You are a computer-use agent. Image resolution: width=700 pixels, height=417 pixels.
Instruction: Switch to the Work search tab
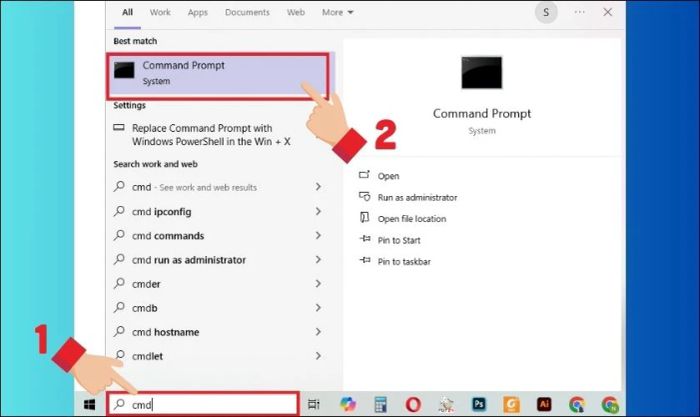(x=160, y=13)
